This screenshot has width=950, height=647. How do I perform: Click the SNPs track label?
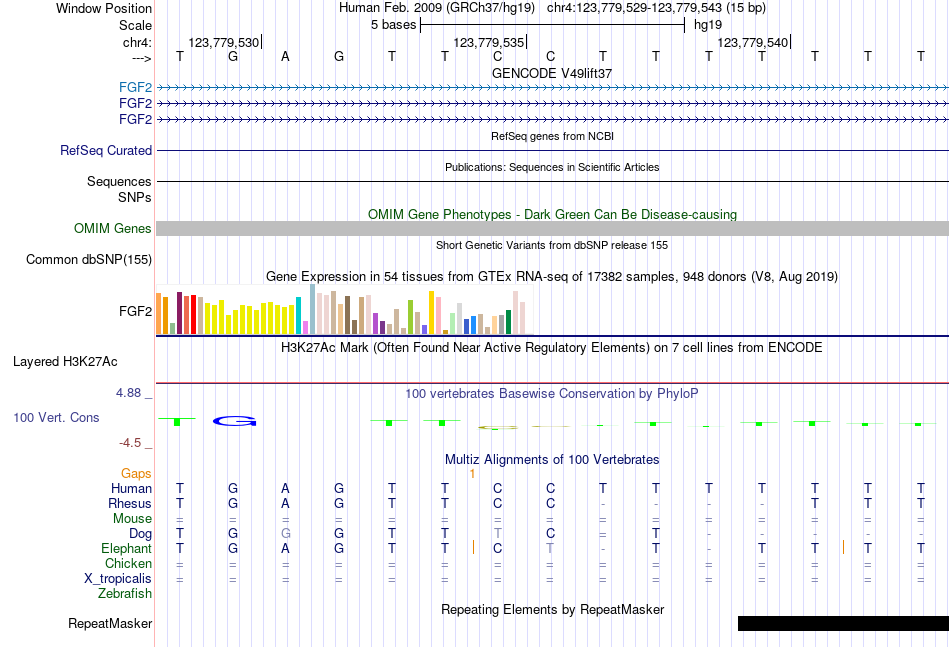(135, 197)
